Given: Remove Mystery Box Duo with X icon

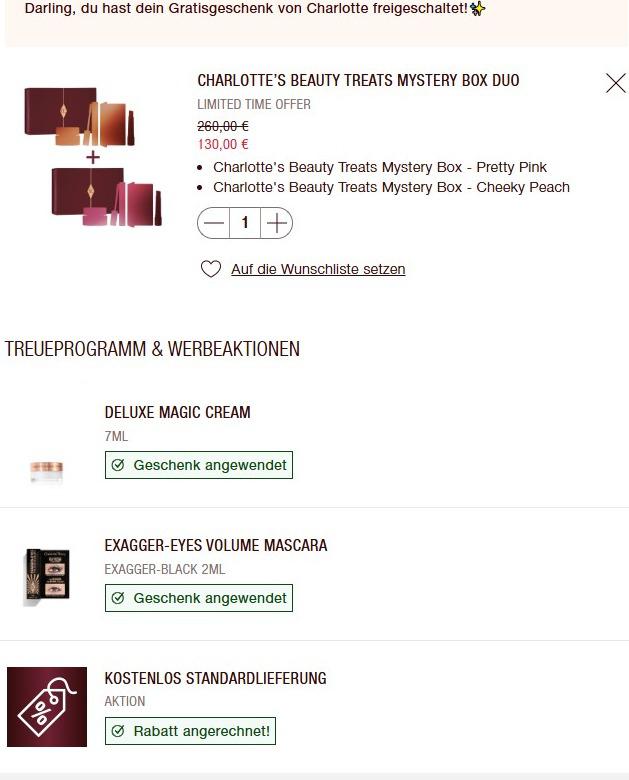Looking at the screenshot, I should (x=615, y=83).
